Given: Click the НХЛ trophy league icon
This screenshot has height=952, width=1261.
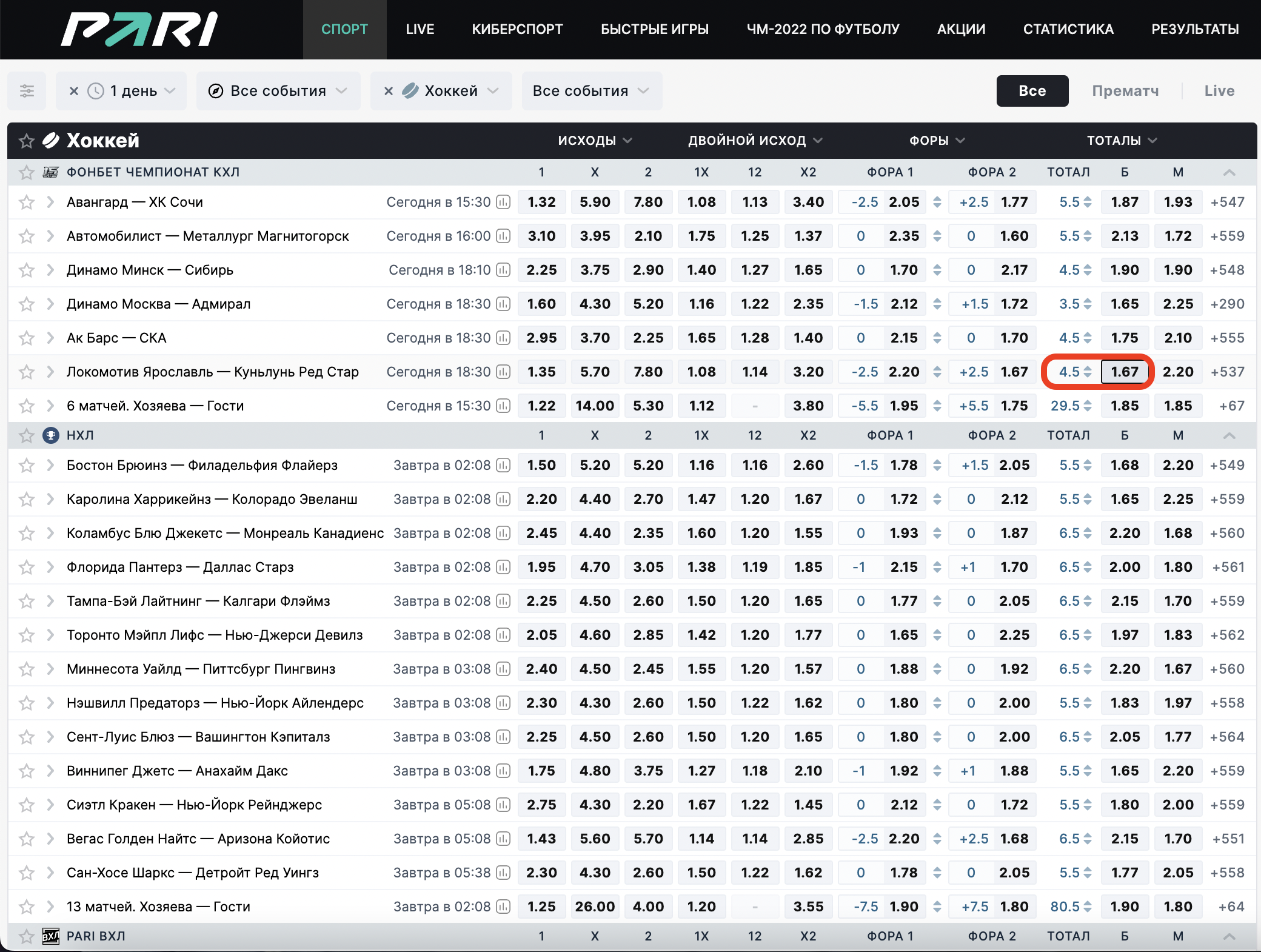Looking at the screenshot, I should click(x=51, y=435).
